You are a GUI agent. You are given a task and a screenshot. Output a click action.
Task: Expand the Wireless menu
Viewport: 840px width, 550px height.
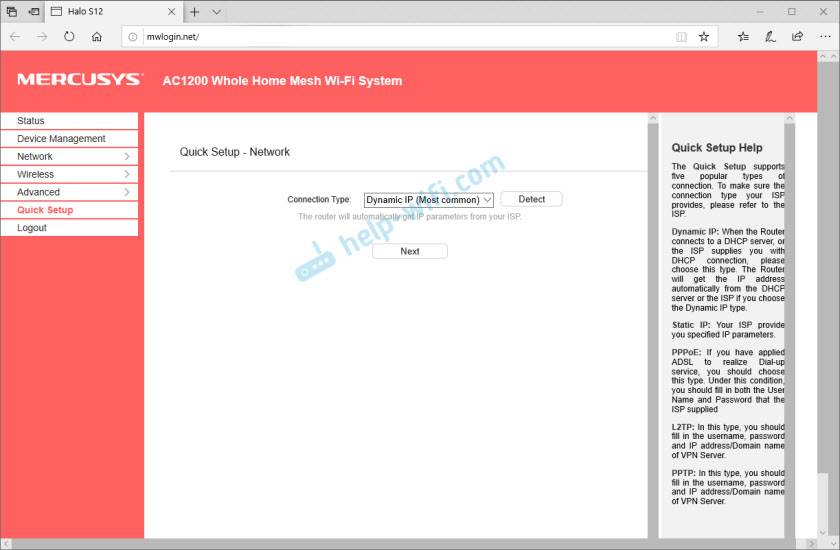(x=70, y=174)
